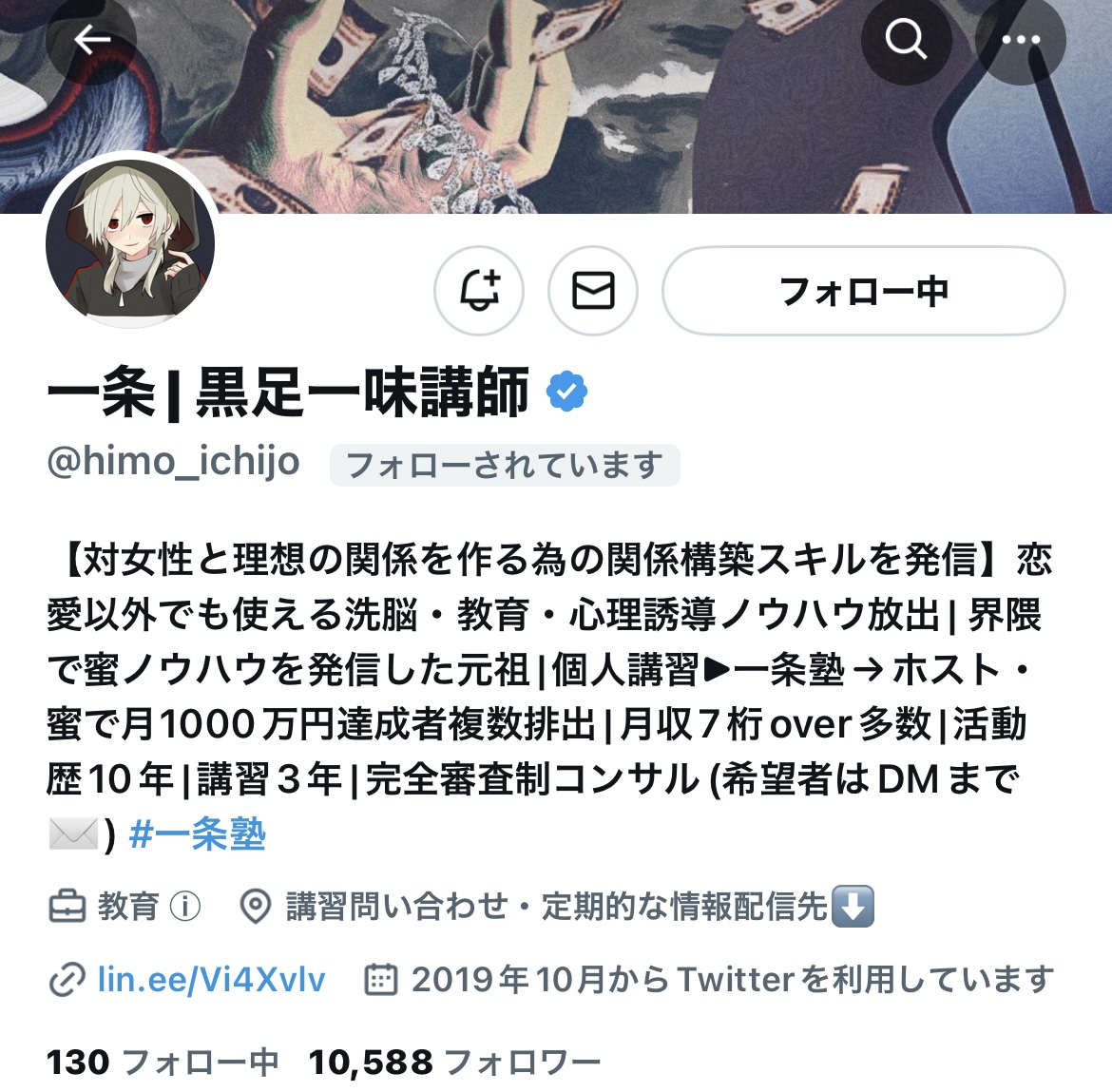This screenshot has height=1092, width=1112.
Task: Tap the location pin icon
Action: pos(256,907)
